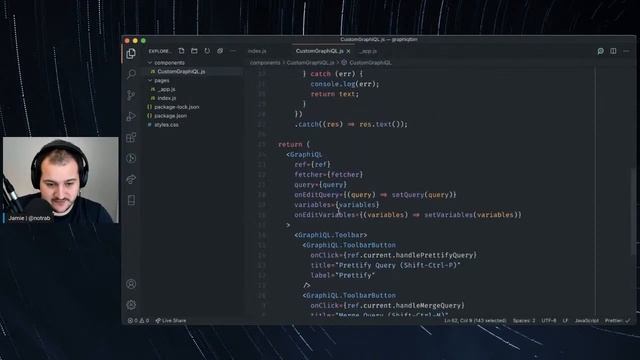This screenshot has height=360, width=640.
Task: Click the EXPLORER panel title
Action: [159, 51]
